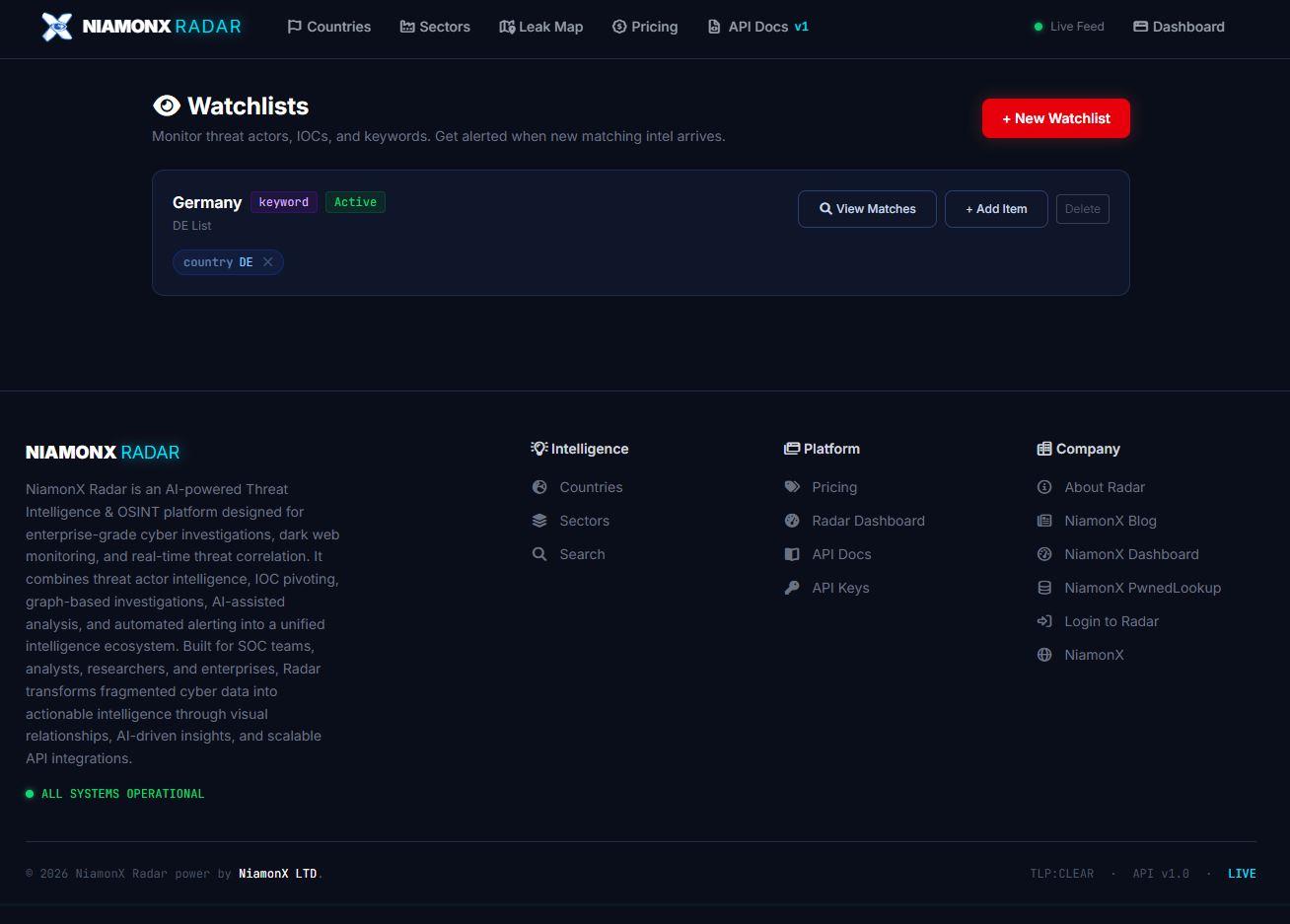Click the NiamonX LTD link in copyright

[x=277, y=874]
